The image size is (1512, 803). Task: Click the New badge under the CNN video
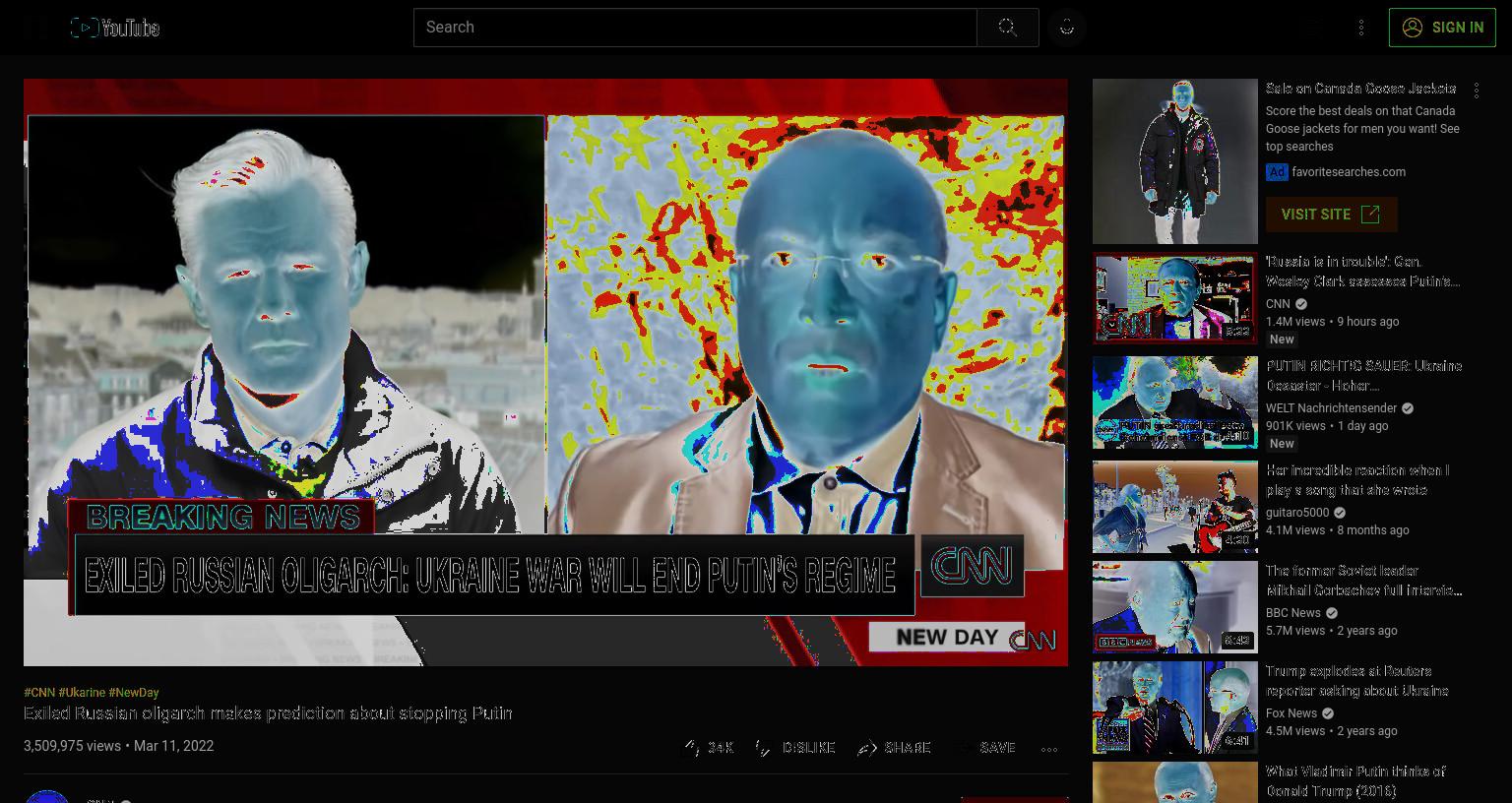[x=1282, y=340]
